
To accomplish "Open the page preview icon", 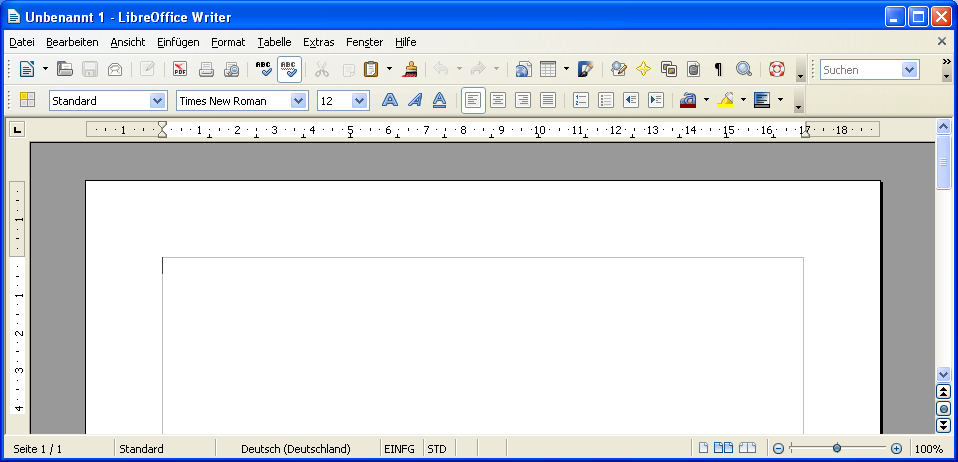I will pos(232,69).
